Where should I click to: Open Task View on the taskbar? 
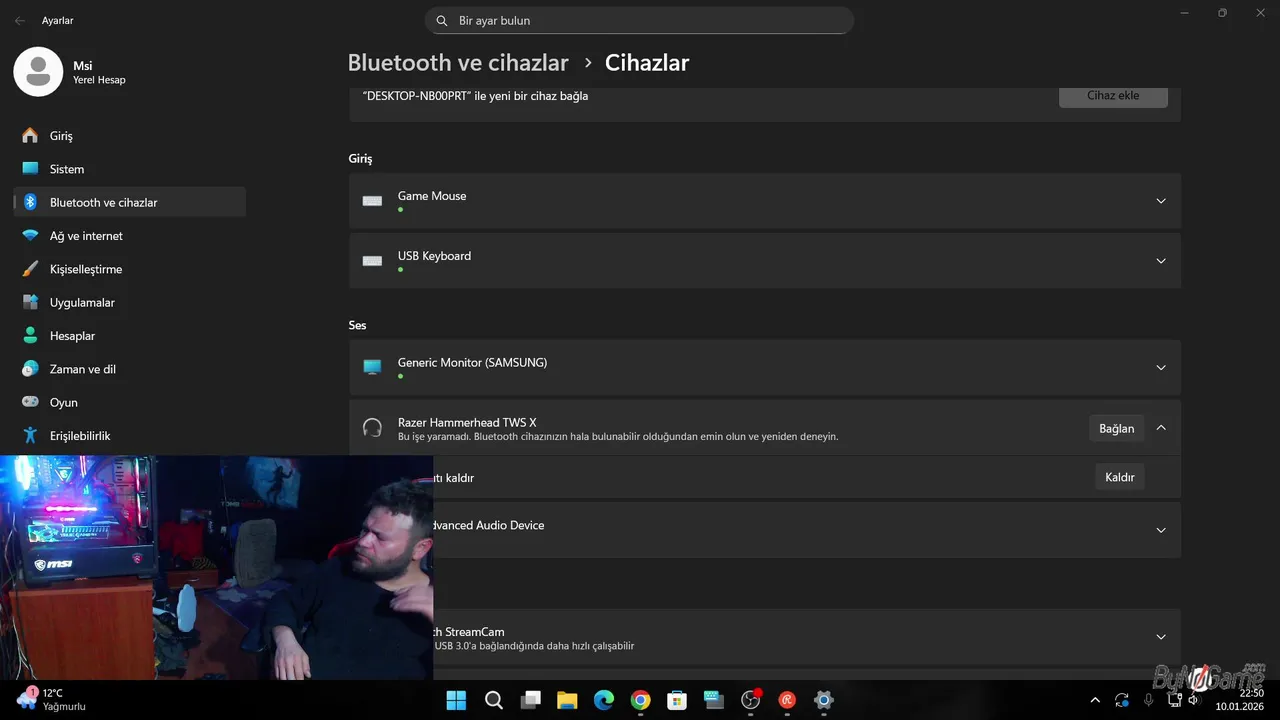click(530, 700)
